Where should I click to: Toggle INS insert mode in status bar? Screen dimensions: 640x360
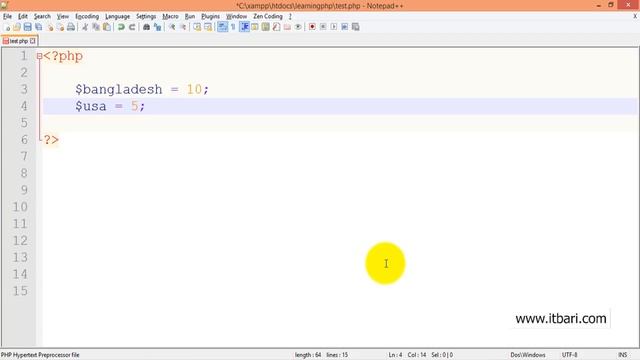(x=622, y=355)
